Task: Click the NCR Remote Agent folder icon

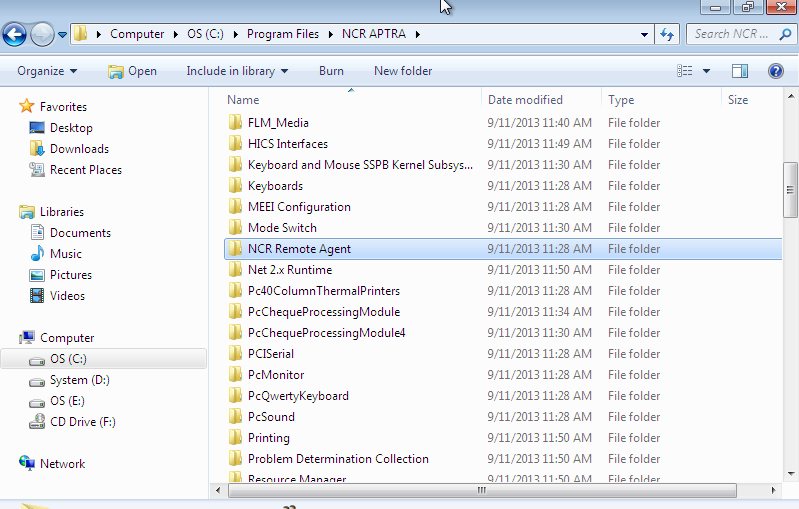Action: [235, 248]
